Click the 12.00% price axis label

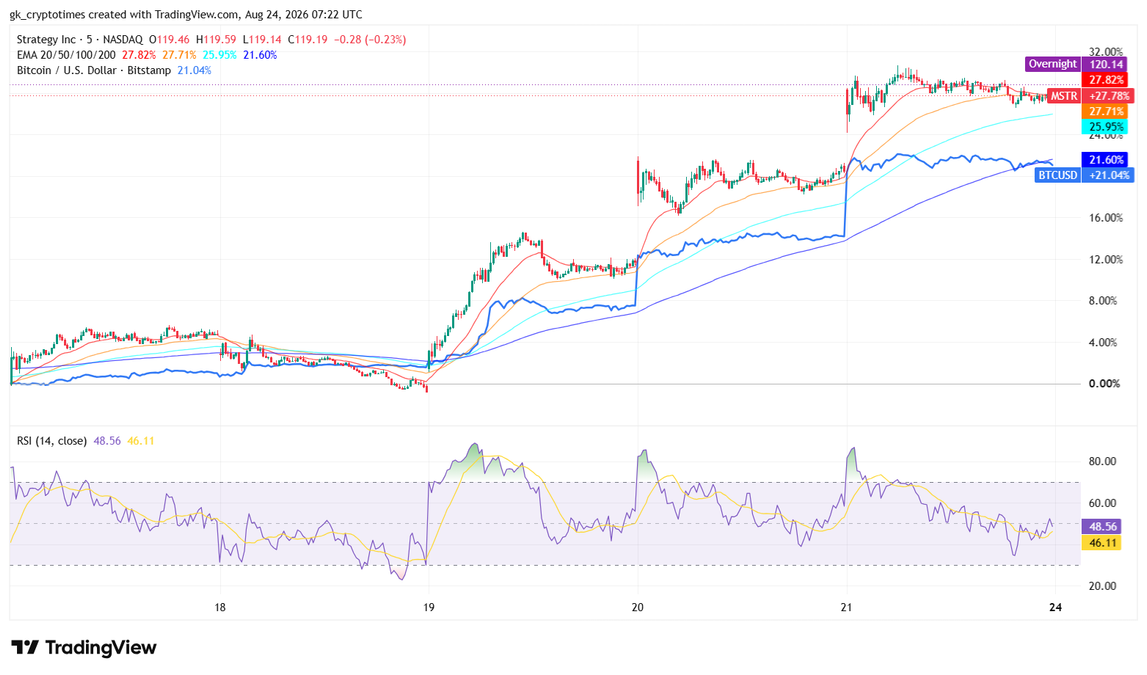coord(1106,260)
